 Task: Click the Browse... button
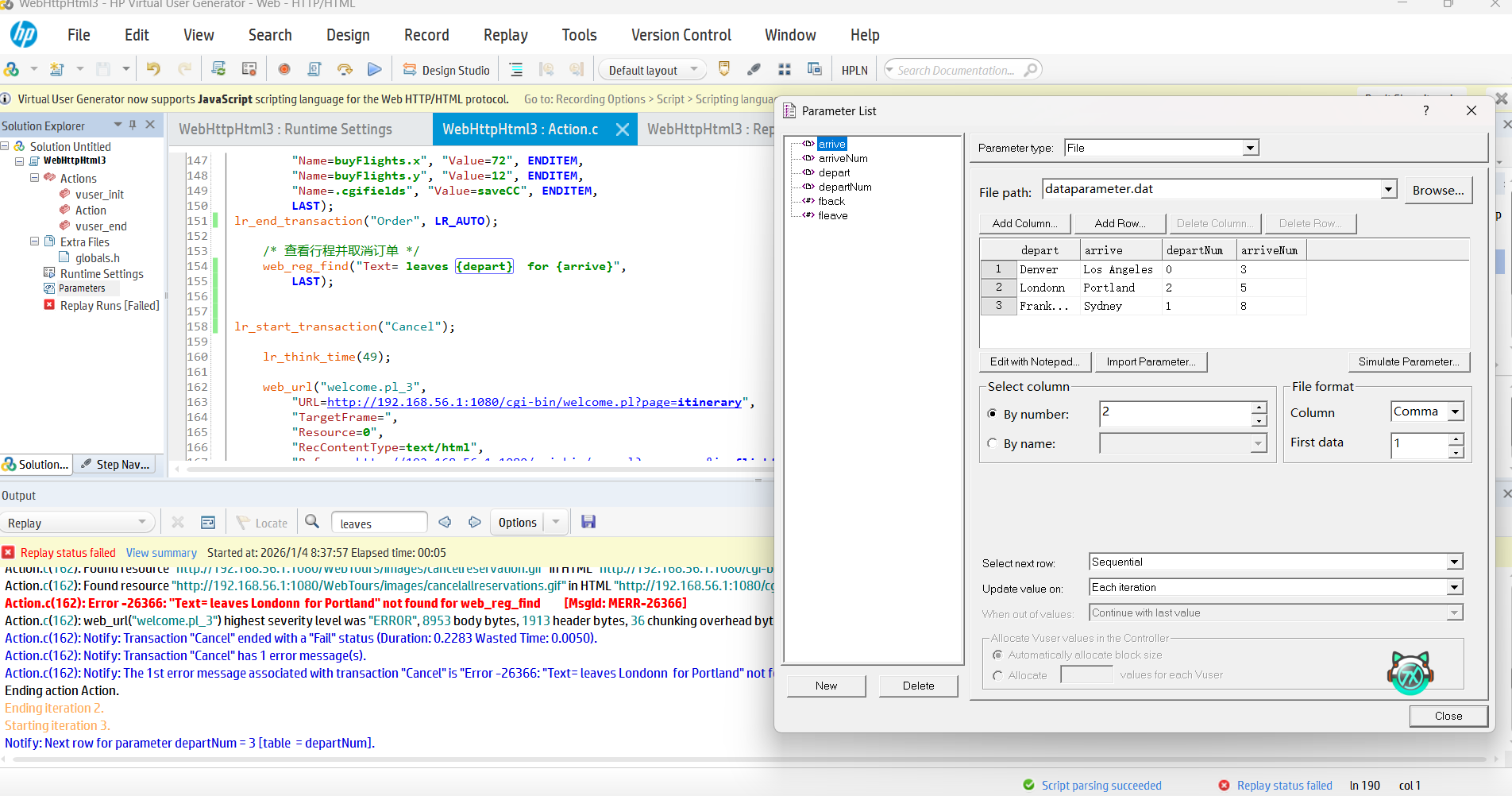pyautogui.click(x=1437, y=190)
